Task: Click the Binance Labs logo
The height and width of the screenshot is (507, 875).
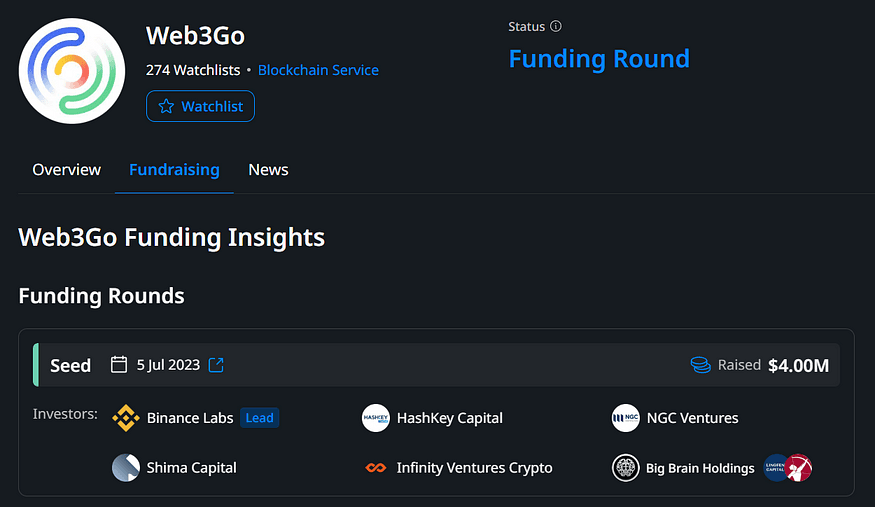Action: [126, 418]
